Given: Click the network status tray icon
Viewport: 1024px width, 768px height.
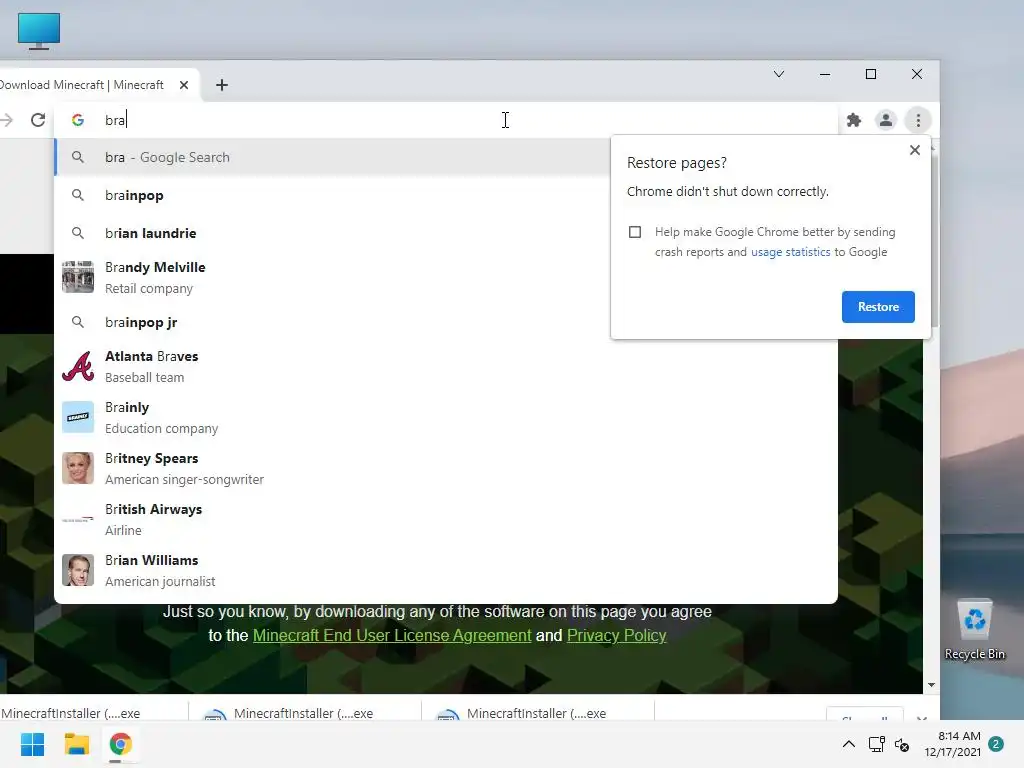Looking at the screenshot, I should [876, 744].
